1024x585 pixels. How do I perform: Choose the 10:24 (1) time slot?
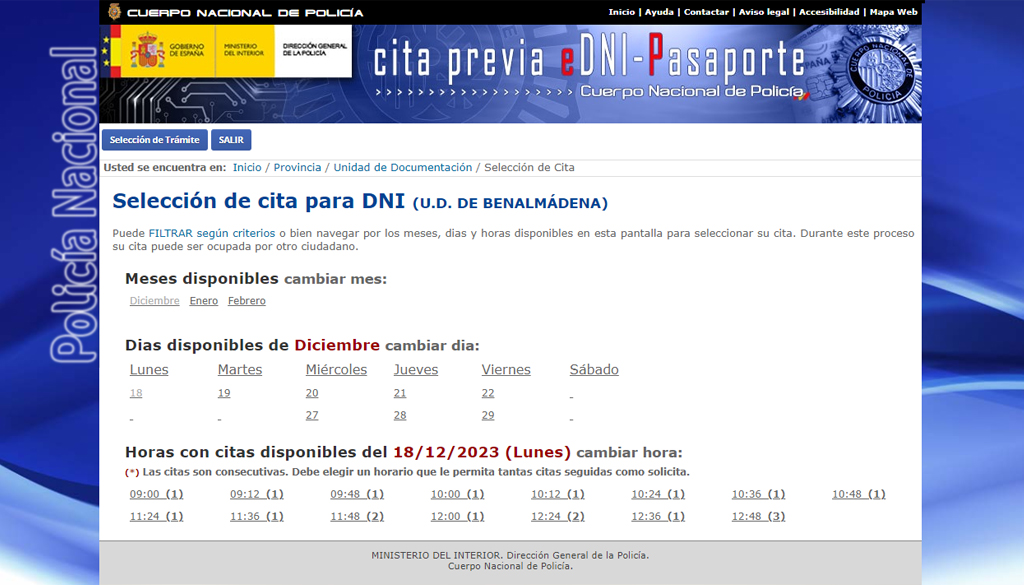(658, 494)
